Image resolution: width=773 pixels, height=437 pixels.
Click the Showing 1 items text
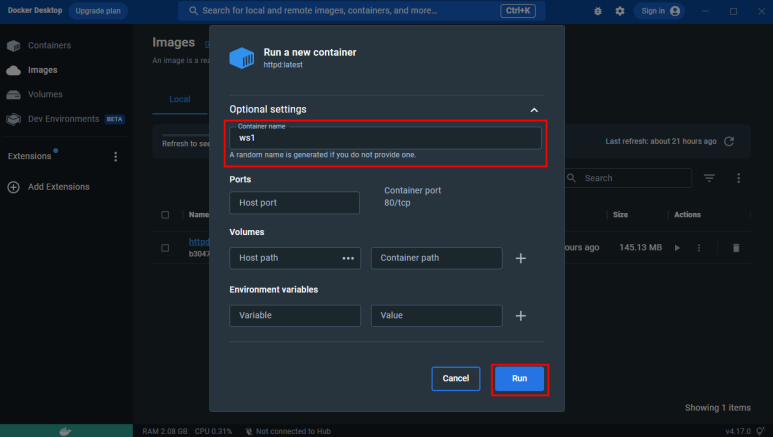click(717, 408)
